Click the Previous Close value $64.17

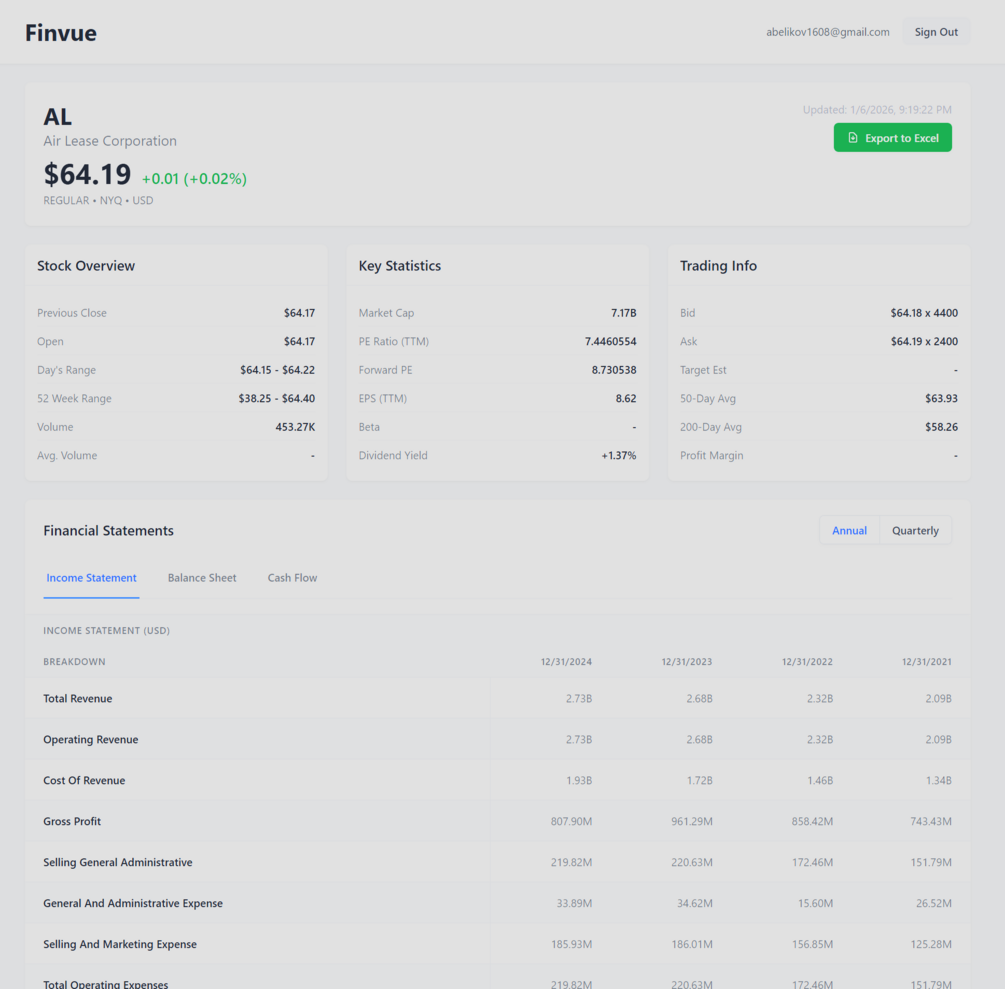click(299, 313)
